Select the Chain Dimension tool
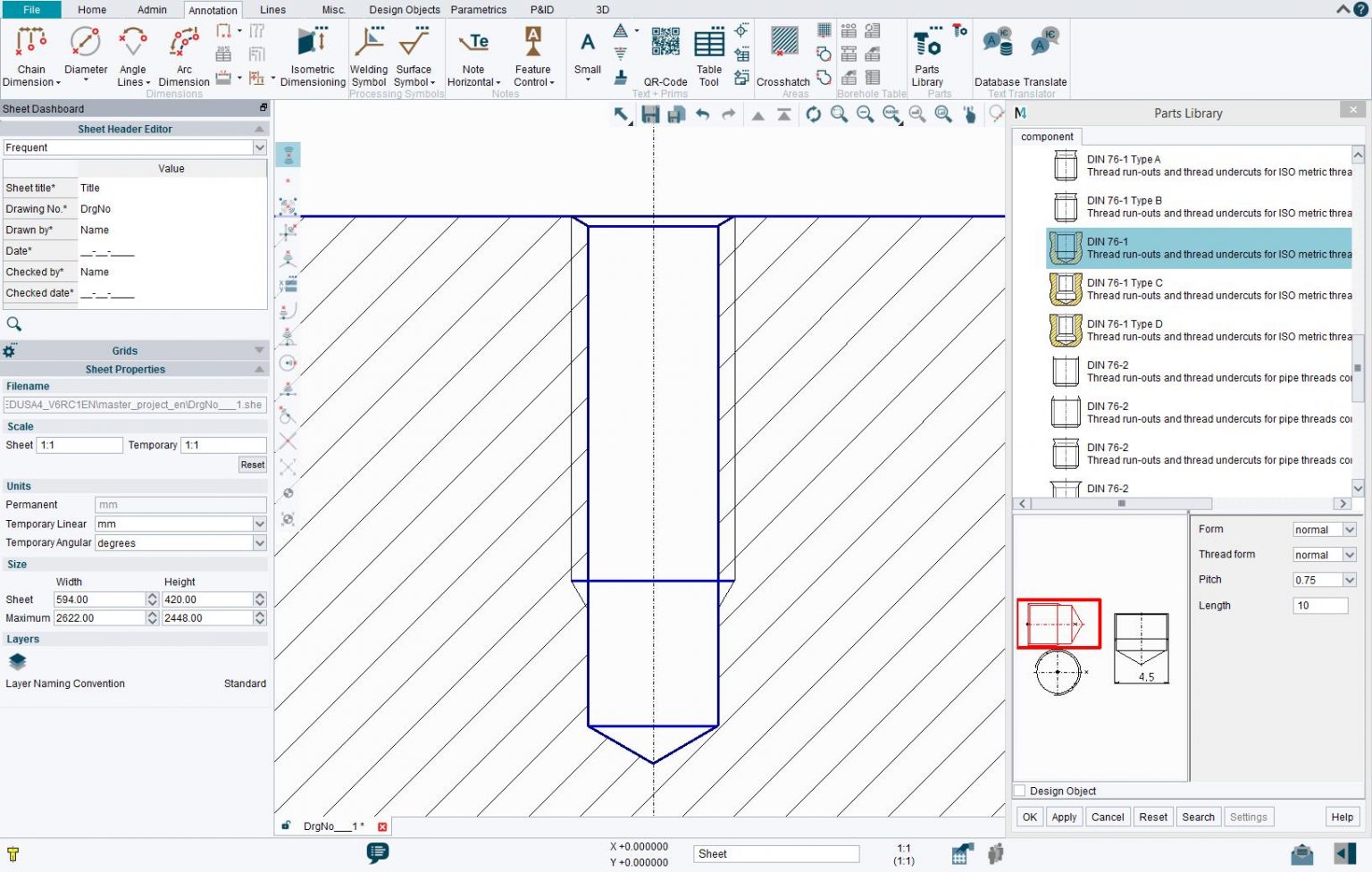The height and width of the screenshot is (872, 1372). (x=30, y=54)
